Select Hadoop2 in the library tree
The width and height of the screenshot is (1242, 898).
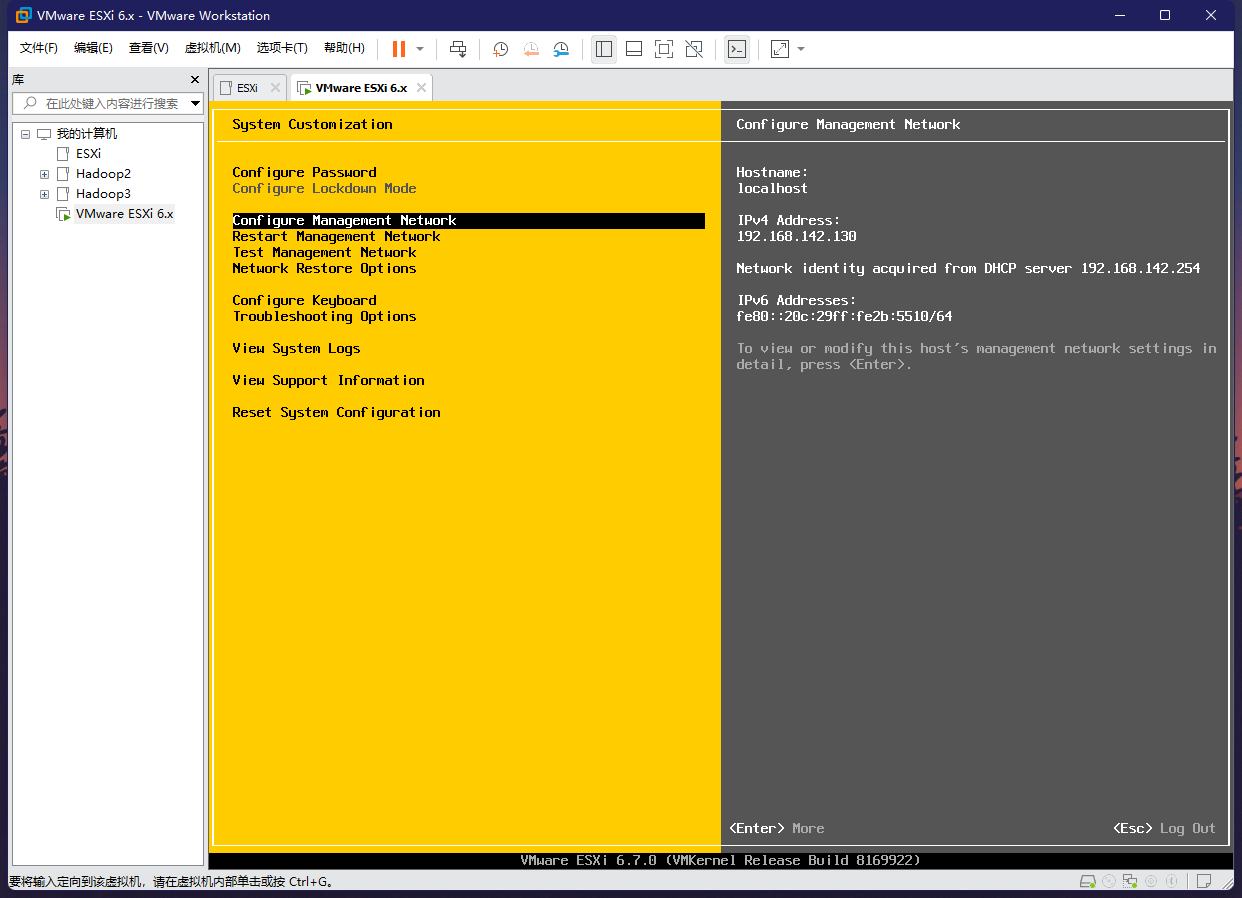pos(103,174)
